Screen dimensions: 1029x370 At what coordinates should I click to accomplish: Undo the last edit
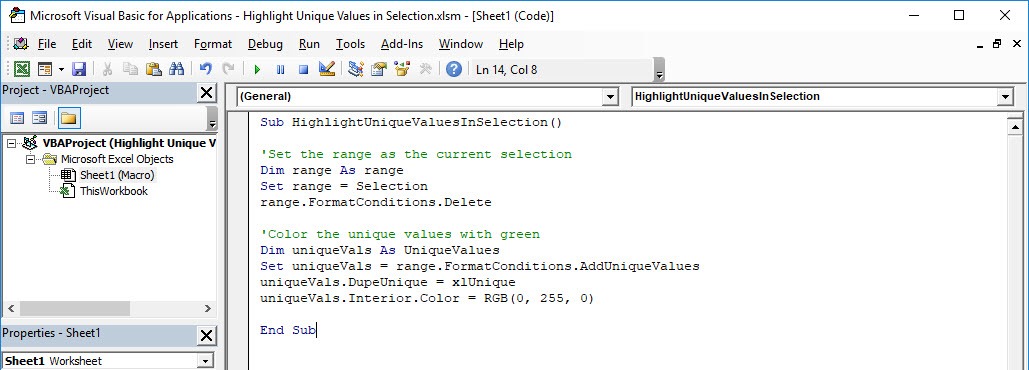[205, 70]
